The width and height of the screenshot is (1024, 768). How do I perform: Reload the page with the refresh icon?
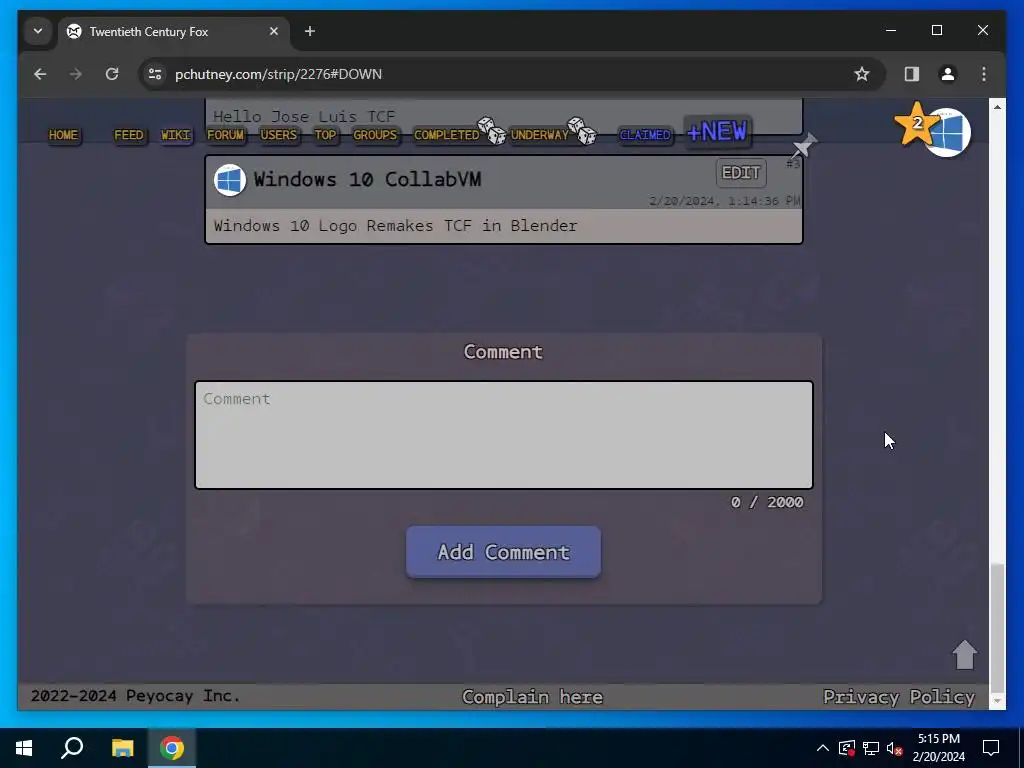pyautogui.click(x=112, y=74)
